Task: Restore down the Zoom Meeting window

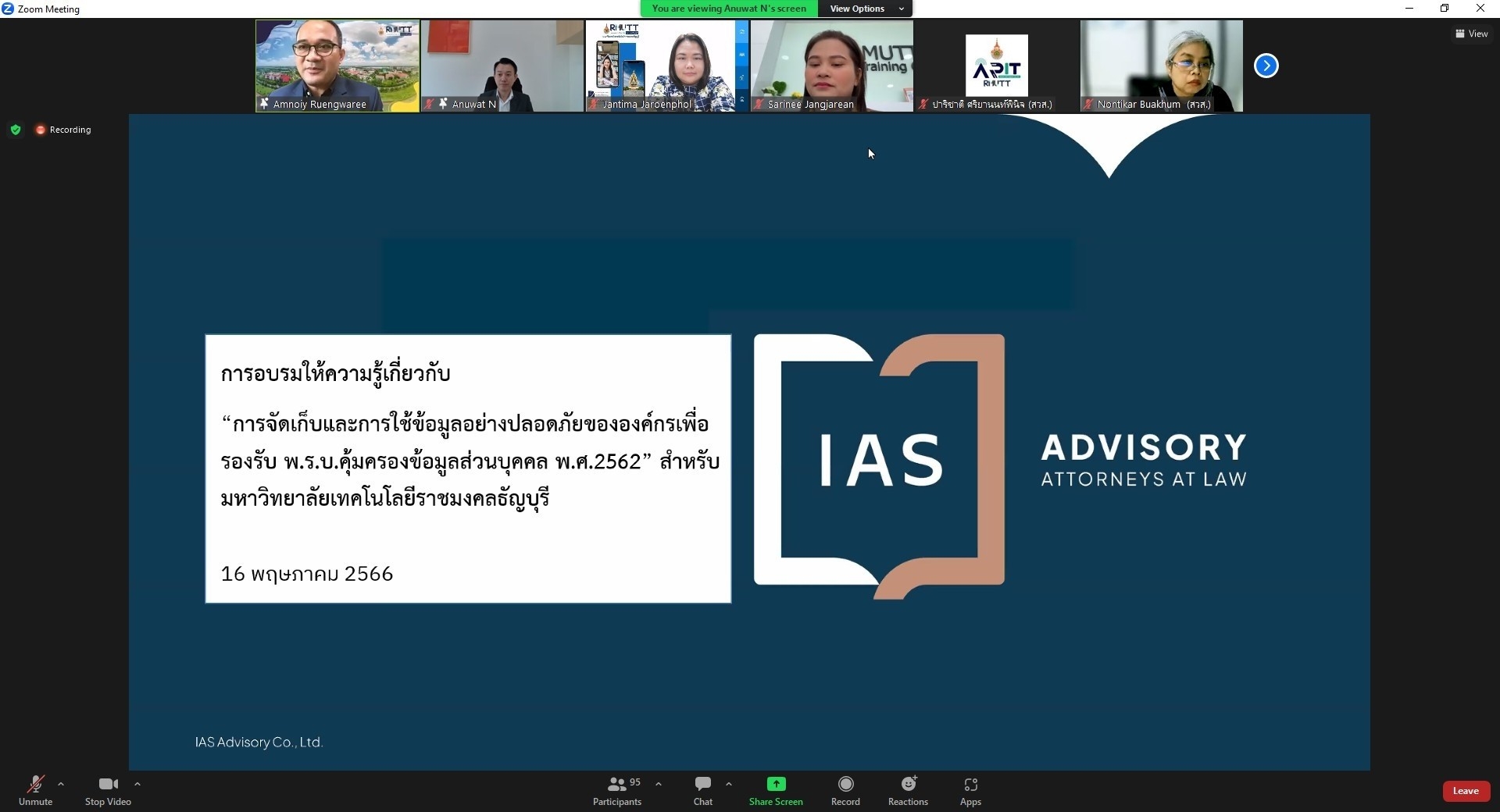Action: click(1445, 9)
